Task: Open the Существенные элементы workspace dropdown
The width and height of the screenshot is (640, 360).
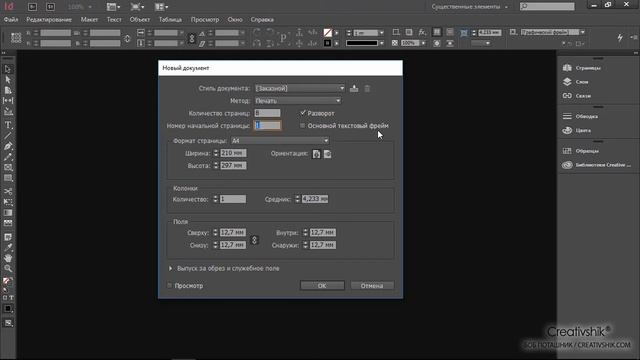Action: 469,7
